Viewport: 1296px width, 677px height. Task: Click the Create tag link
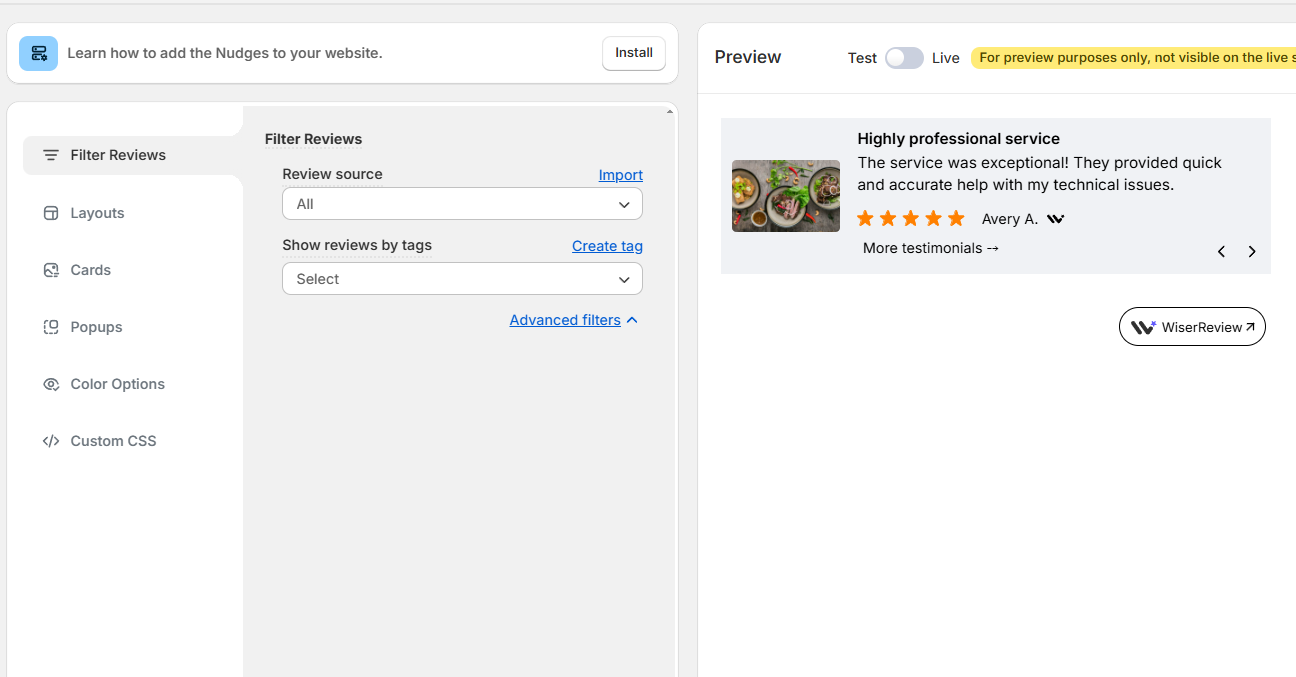point(607,246)
